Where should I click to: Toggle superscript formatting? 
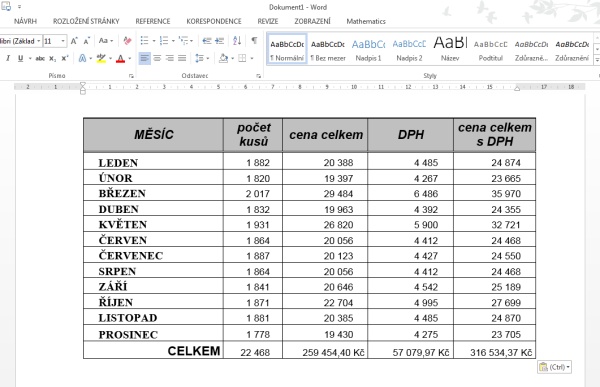pyautogui.click(x=65, y=58)
